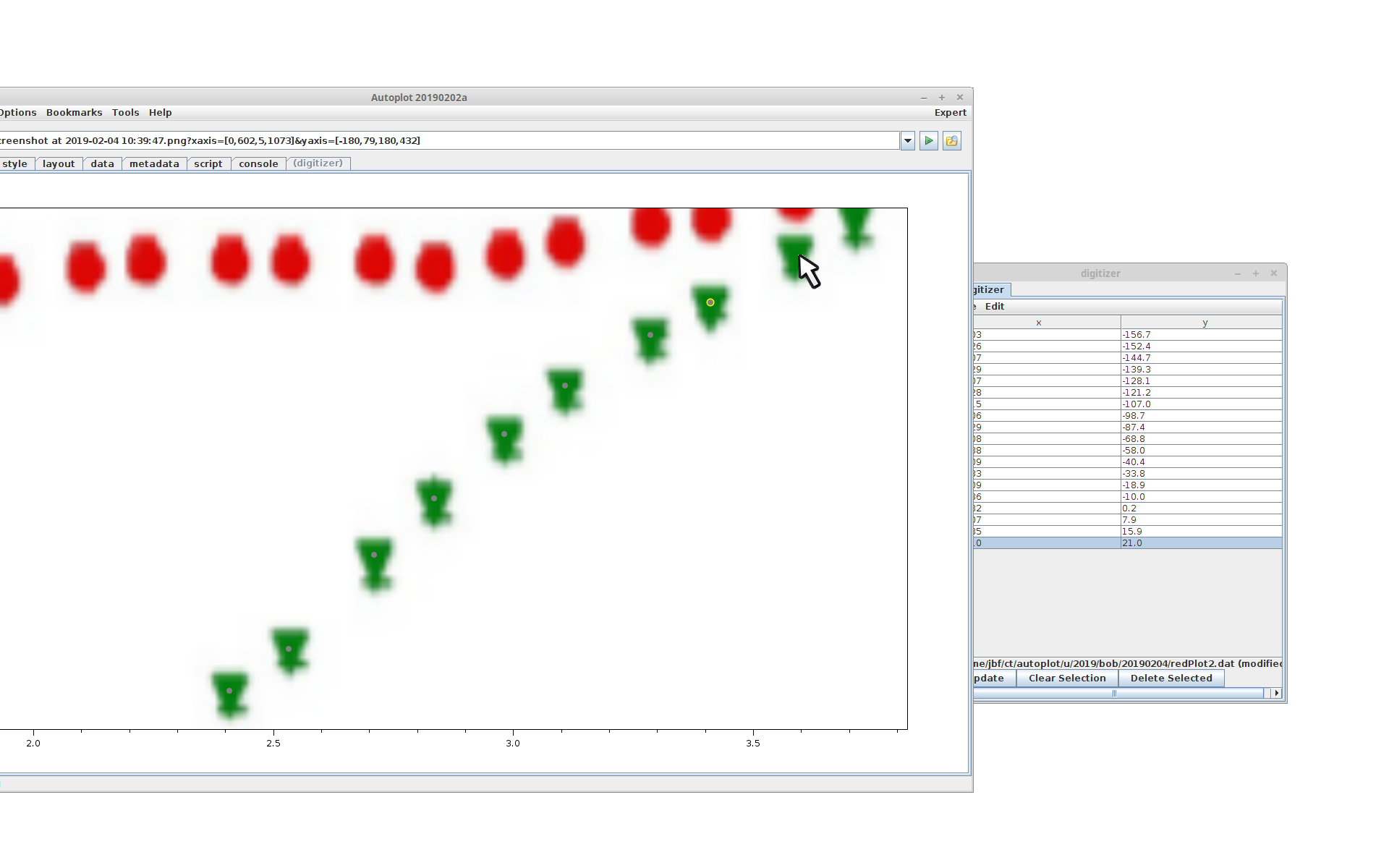Click the digitizer horizontal scrollbar thumb
1389x868 pixels.
click(1114, 693)
